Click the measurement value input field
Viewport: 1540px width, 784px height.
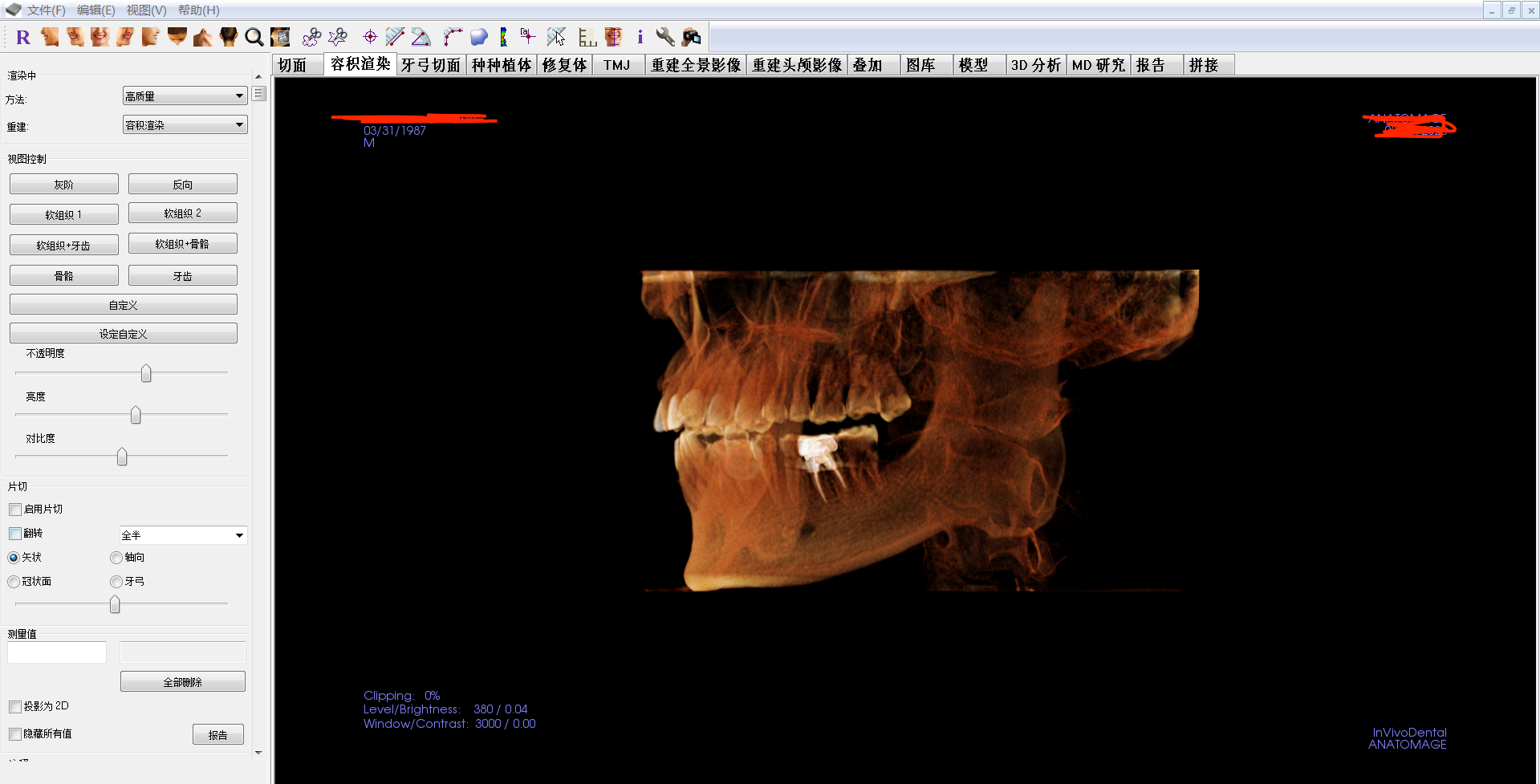tap(56, 652)
